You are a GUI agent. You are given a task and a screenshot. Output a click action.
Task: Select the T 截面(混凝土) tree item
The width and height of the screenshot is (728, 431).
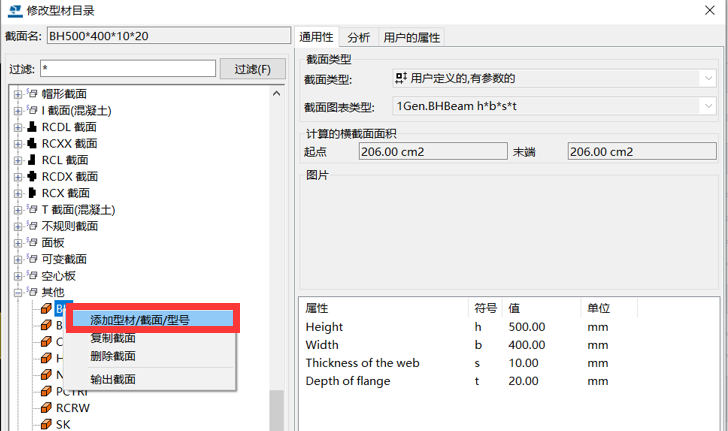(x=78, y=209)
